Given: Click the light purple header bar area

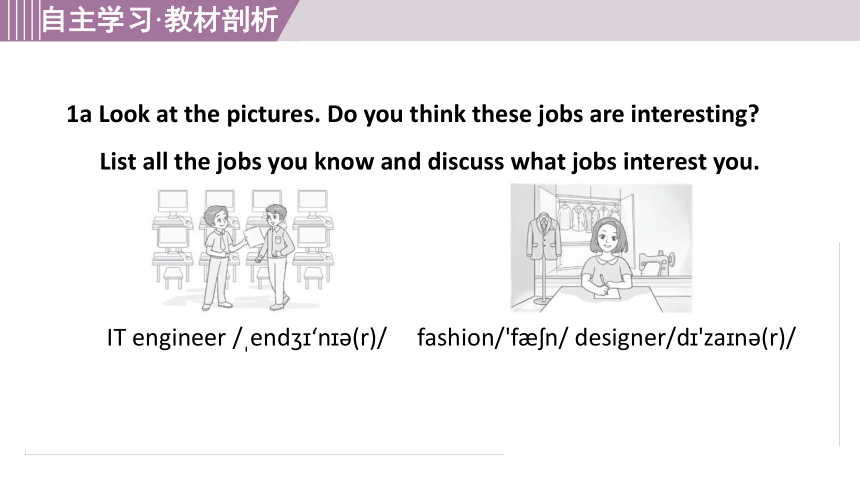Looking at the screenshot, I should pos(570,20).
